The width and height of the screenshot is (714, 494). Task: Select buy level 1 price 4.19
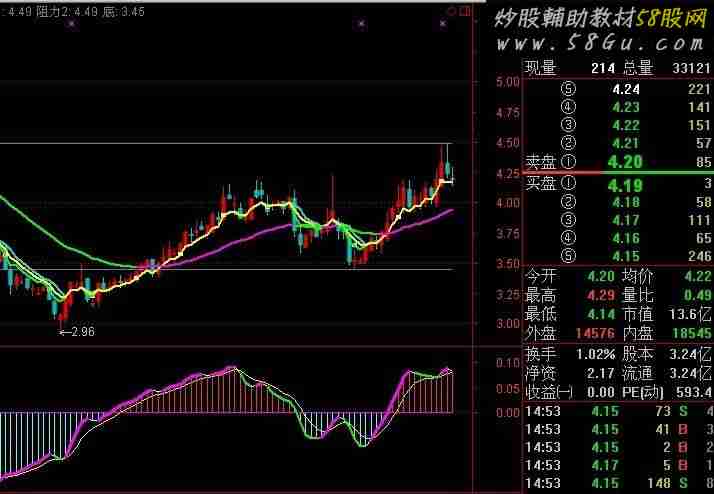coord(625,186)
